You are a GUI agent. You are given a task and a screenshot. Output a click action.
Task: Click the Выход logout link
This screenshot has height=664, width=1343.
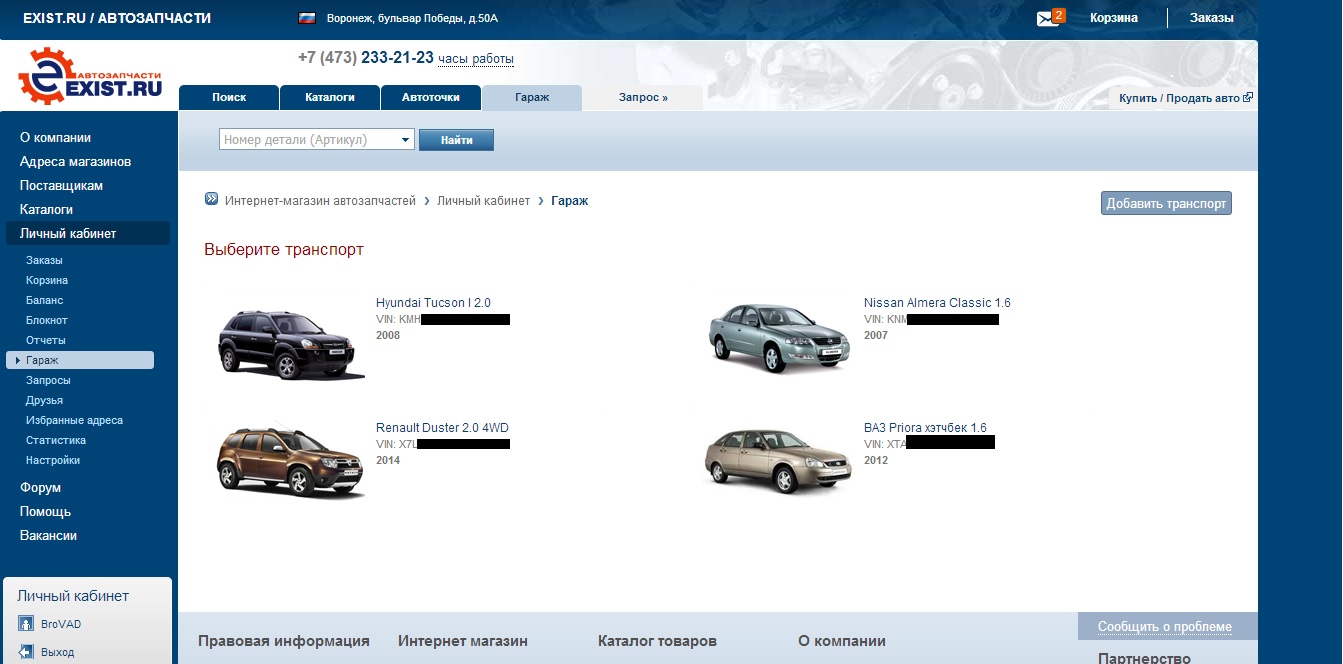click(57, 652)
